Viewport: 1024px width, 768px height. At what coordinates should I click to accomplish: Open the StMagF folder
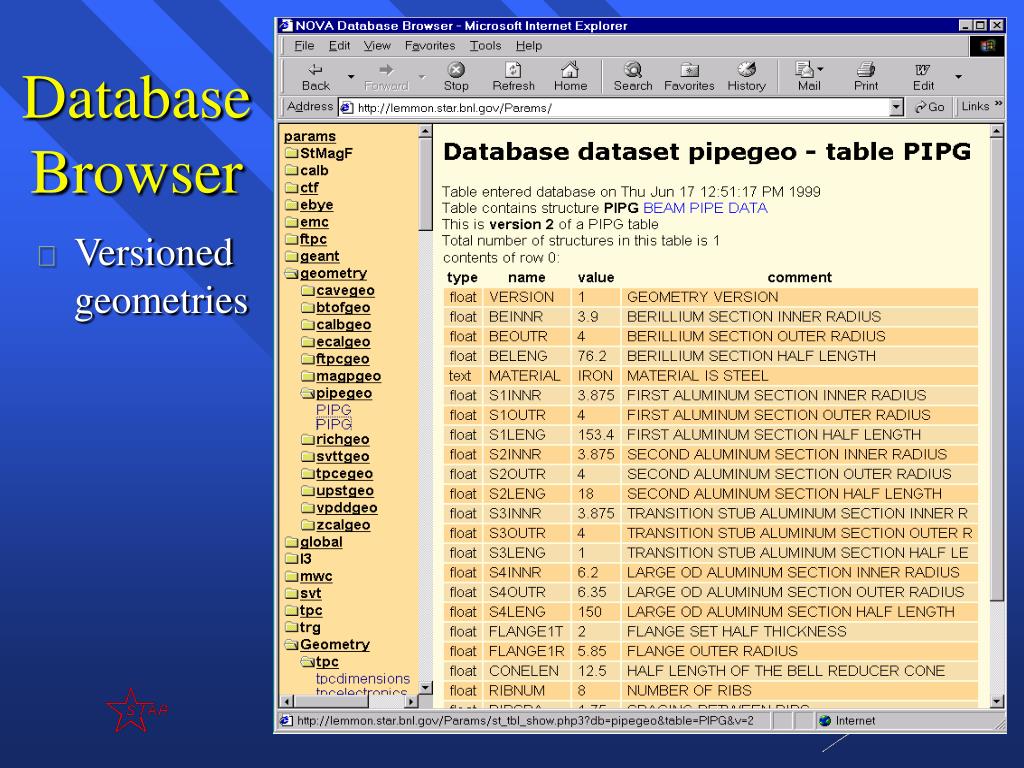(x=319, y=153)
